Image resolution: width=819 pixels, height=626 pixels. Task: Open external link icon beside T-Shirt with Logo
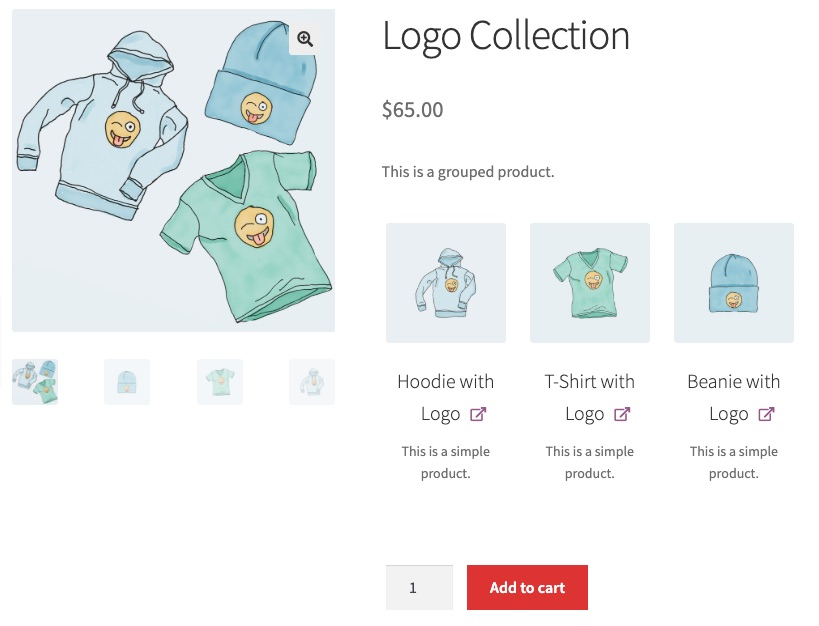622,414
